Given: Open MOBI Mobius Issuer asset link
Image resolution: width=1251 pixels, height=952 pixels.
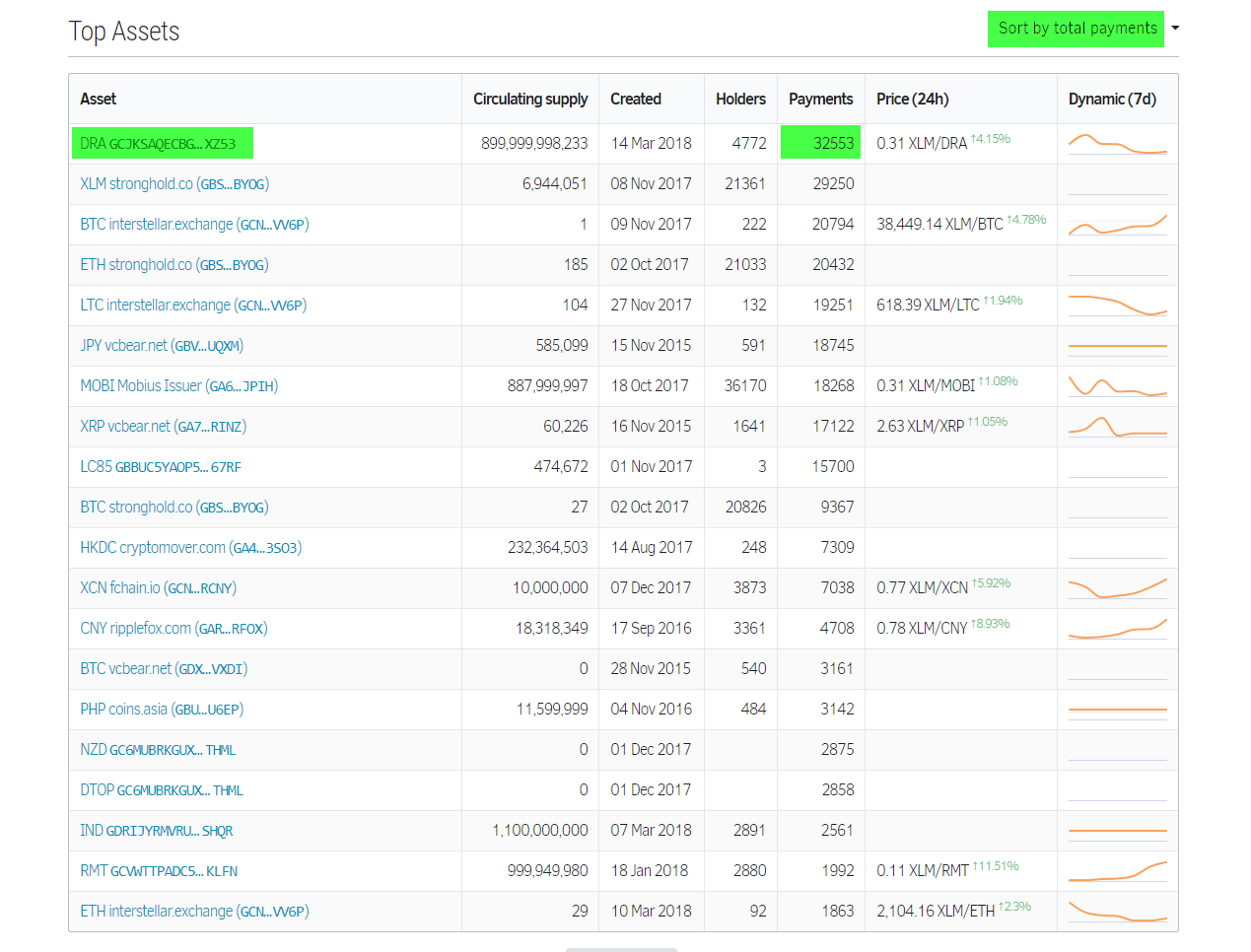Looking at the screenshot, I should tap(179, 386).
